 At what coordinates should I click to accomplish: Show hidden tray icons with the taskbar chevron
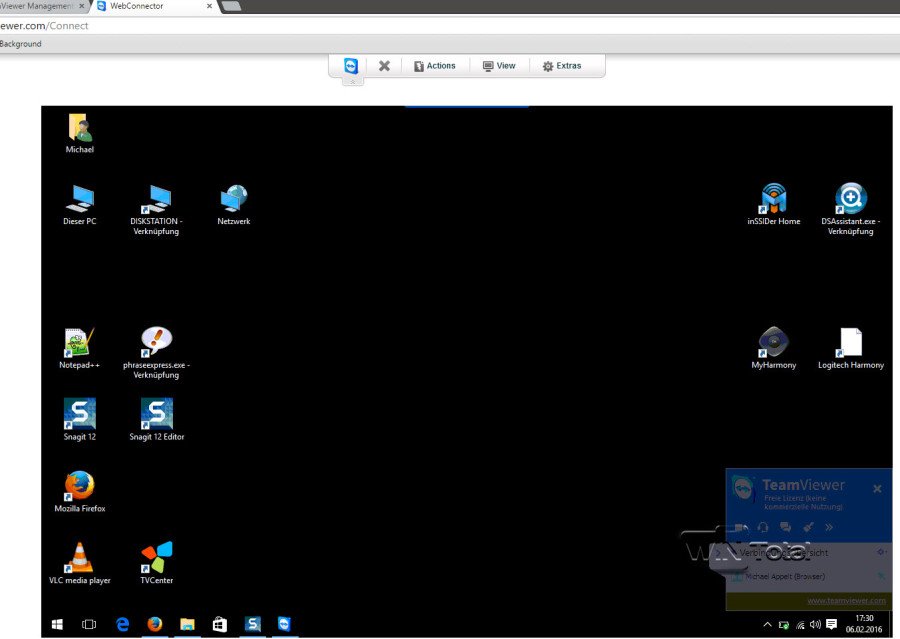click(767, 625)
